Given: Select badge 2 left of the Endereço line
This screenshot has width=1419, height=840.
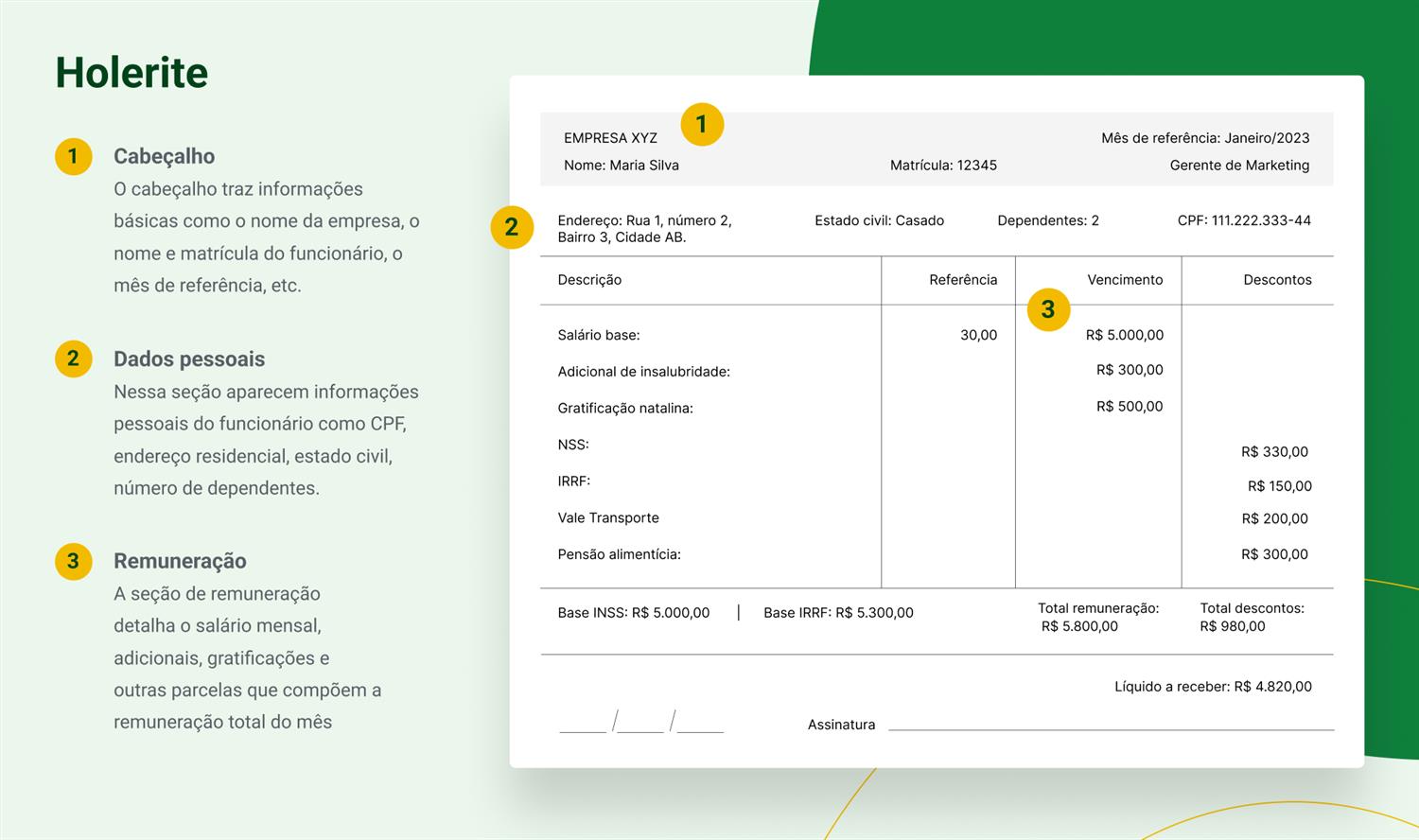Looking at the screenshot, I should click(x=512, y=227).
